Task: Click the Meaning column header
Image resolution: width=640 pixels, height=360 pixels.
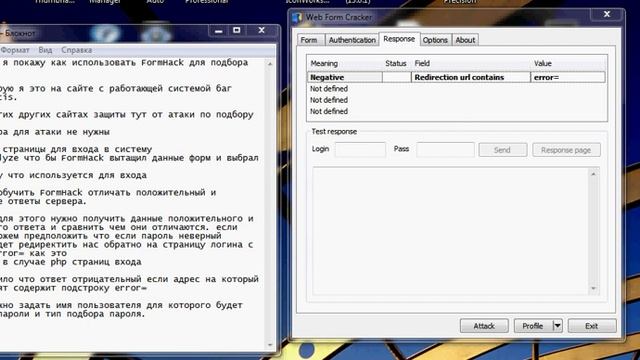Action: click(x=345, y=63)
